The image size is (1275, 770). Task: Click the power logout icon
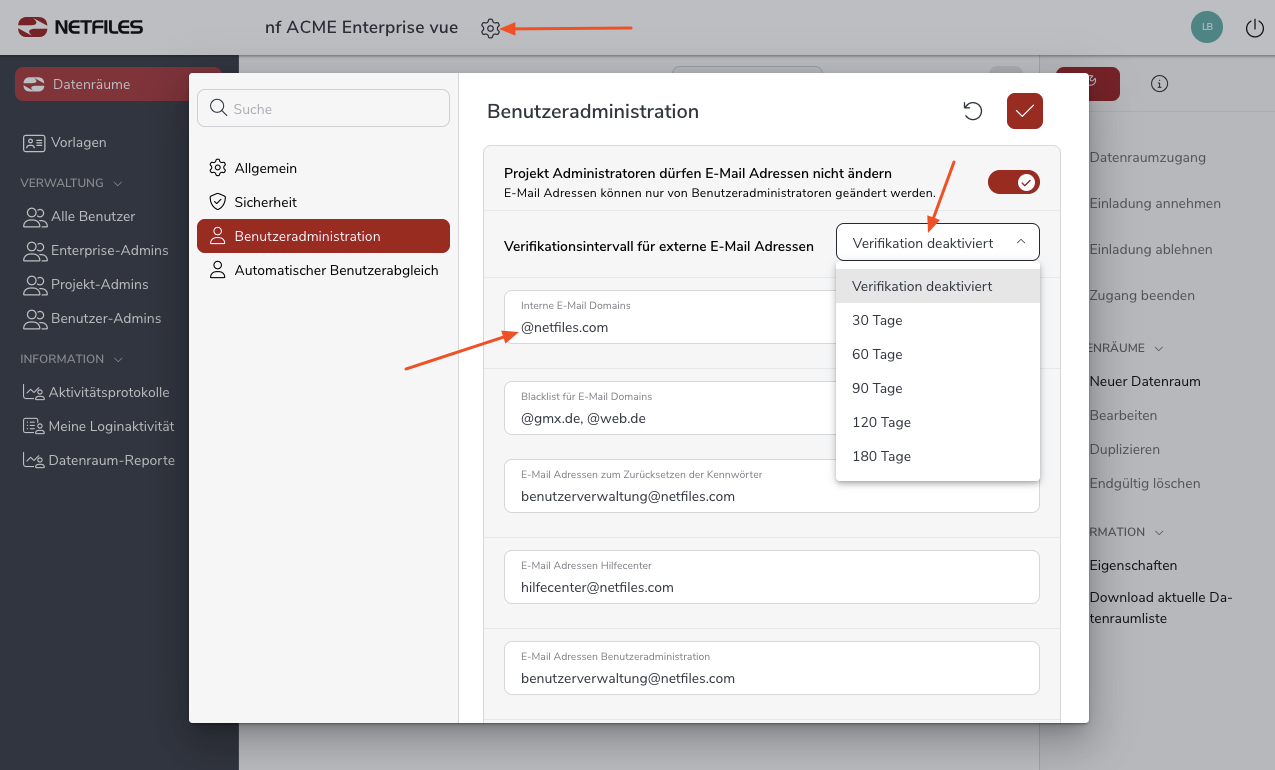point(1255,28)
